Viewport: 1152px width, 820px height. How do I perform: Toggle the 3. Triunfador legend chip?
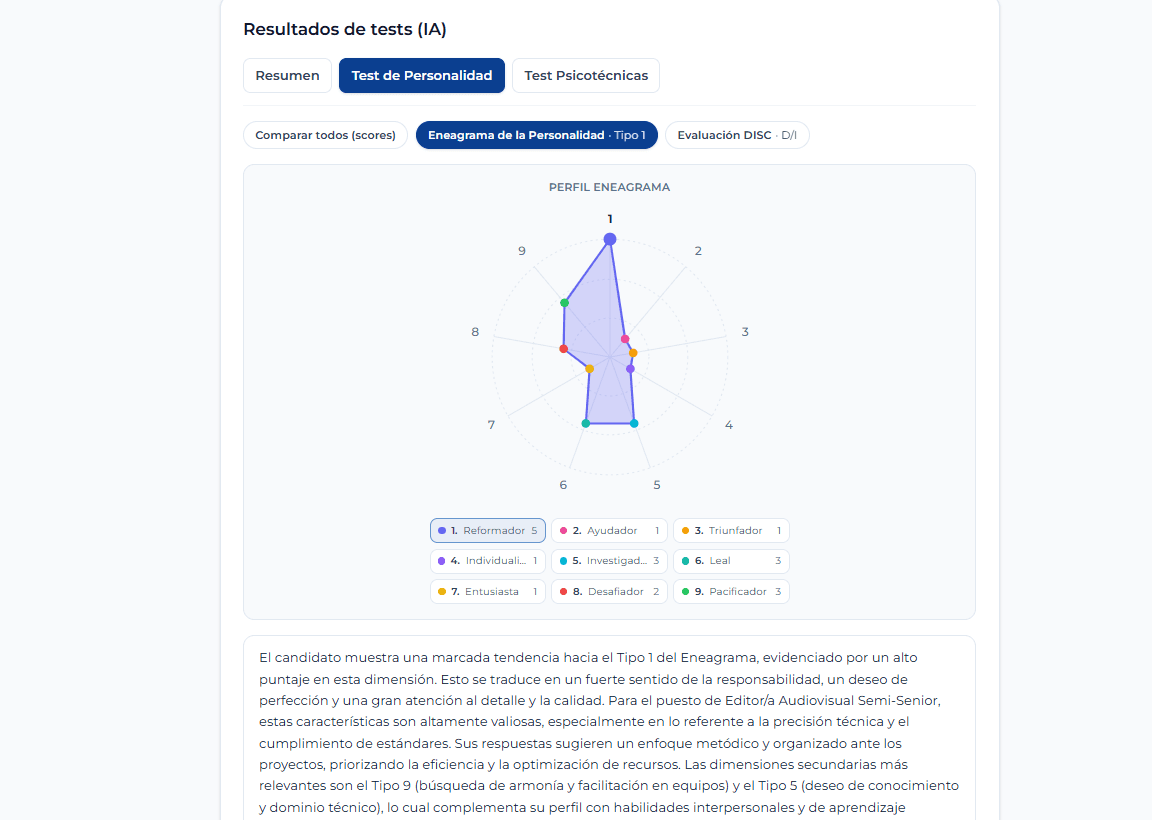pos(731,531)
